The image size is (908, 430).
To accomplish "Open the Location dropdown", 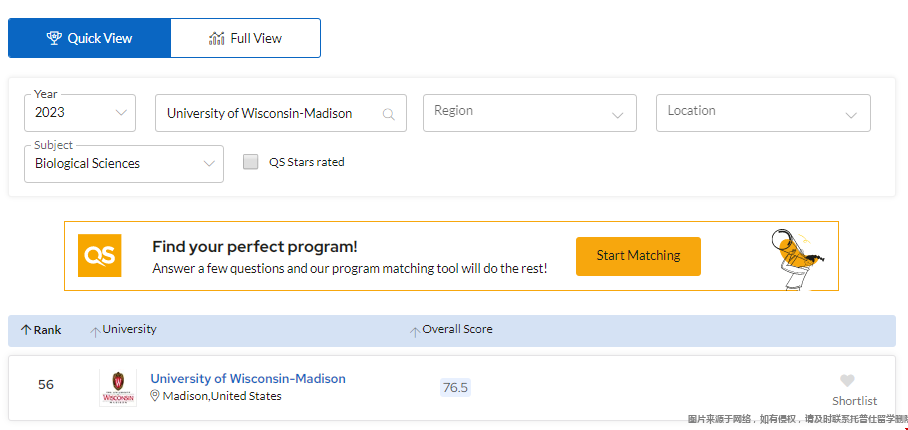I will [762, 113].
